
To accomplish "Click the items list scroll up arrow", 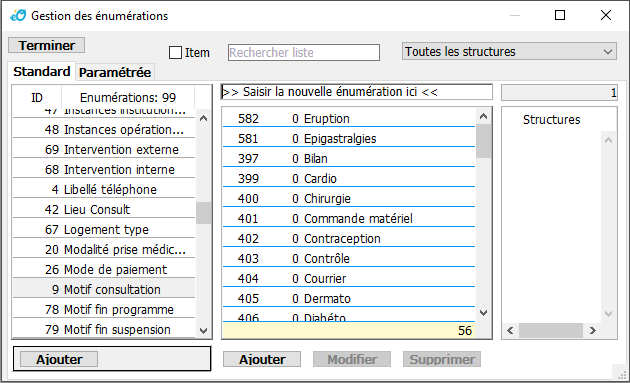I will (x=483, y=117).
